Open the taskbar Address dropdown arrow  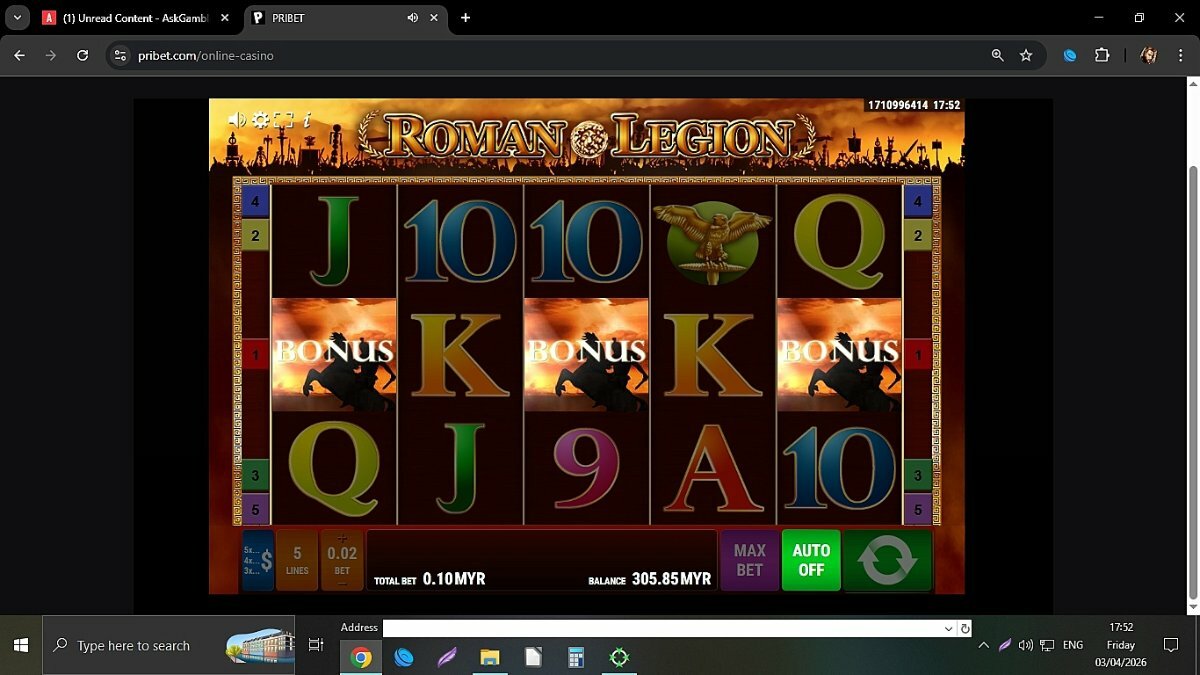(x=948, y=629)
